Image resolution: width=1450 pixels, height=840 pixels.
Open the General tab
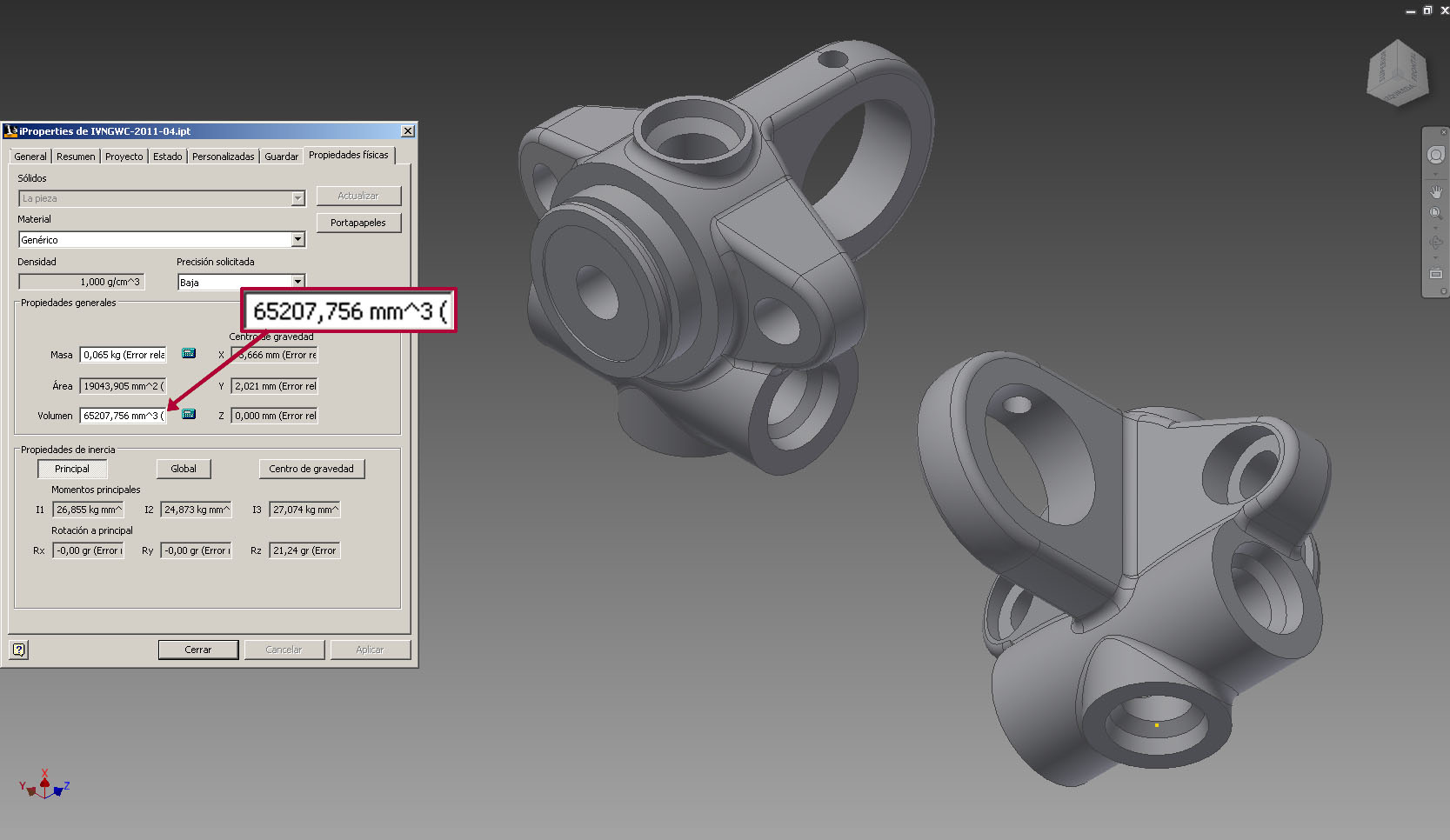click(30, 157)
